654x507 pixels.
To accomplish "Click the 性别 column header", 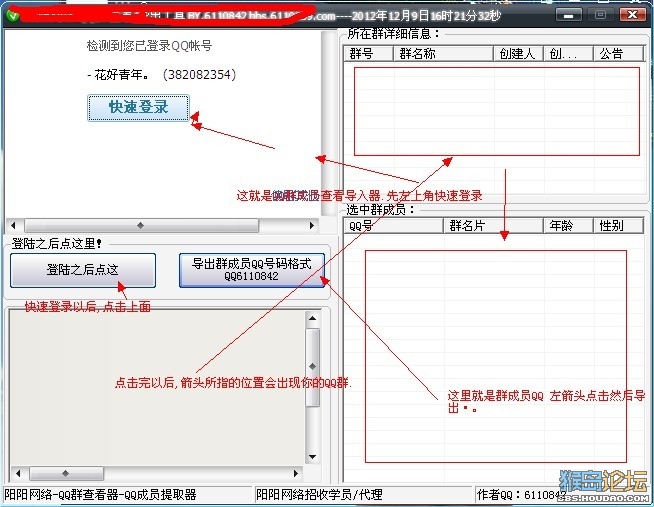I will tap(618, 226).
